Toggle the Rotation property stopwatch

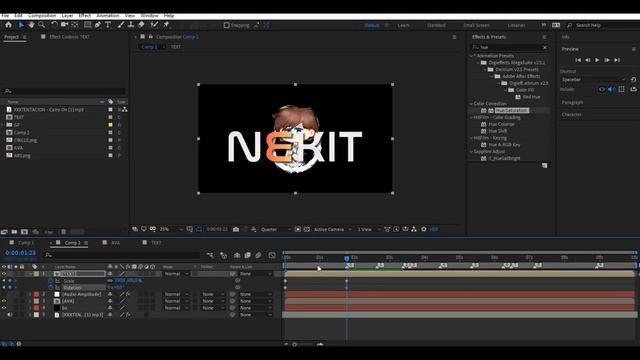tap(51, 288)
